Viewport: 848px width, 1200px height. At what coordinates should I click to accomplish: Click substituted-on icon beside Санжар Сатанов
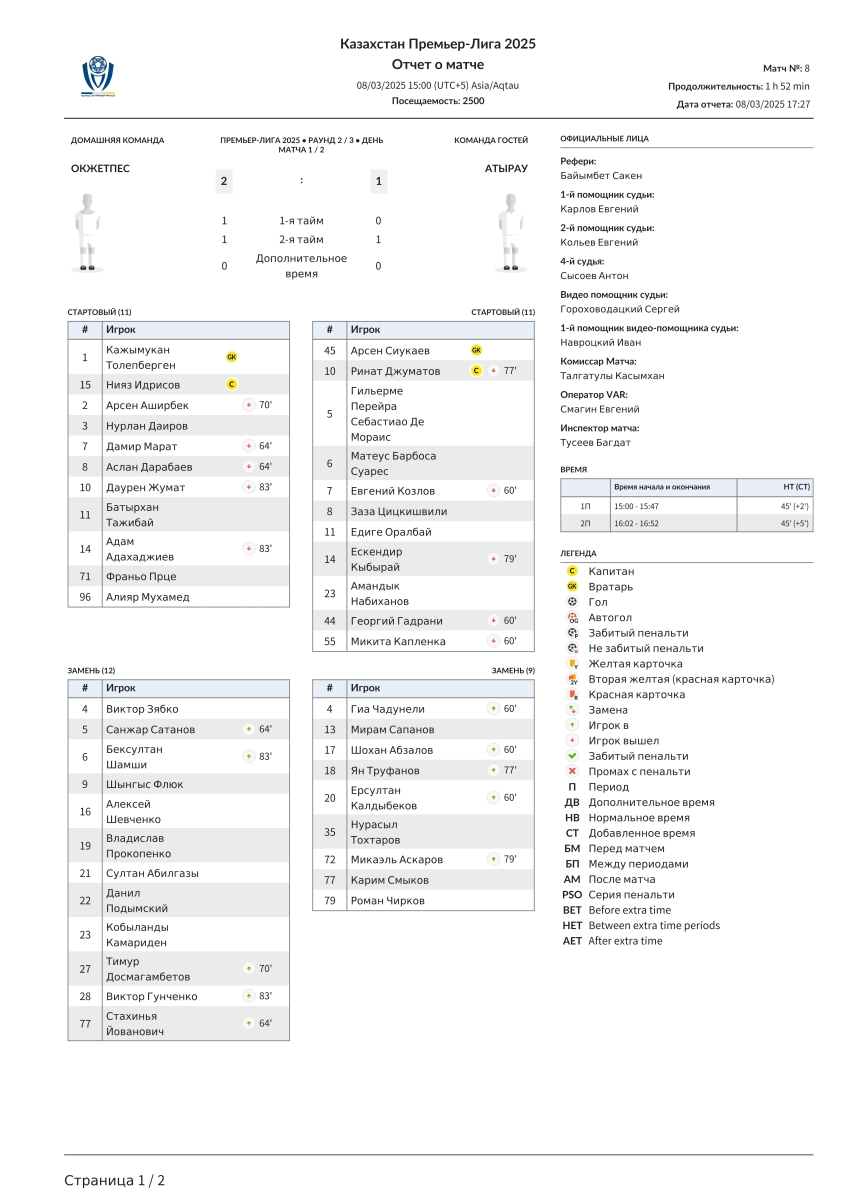coord(248,729)
